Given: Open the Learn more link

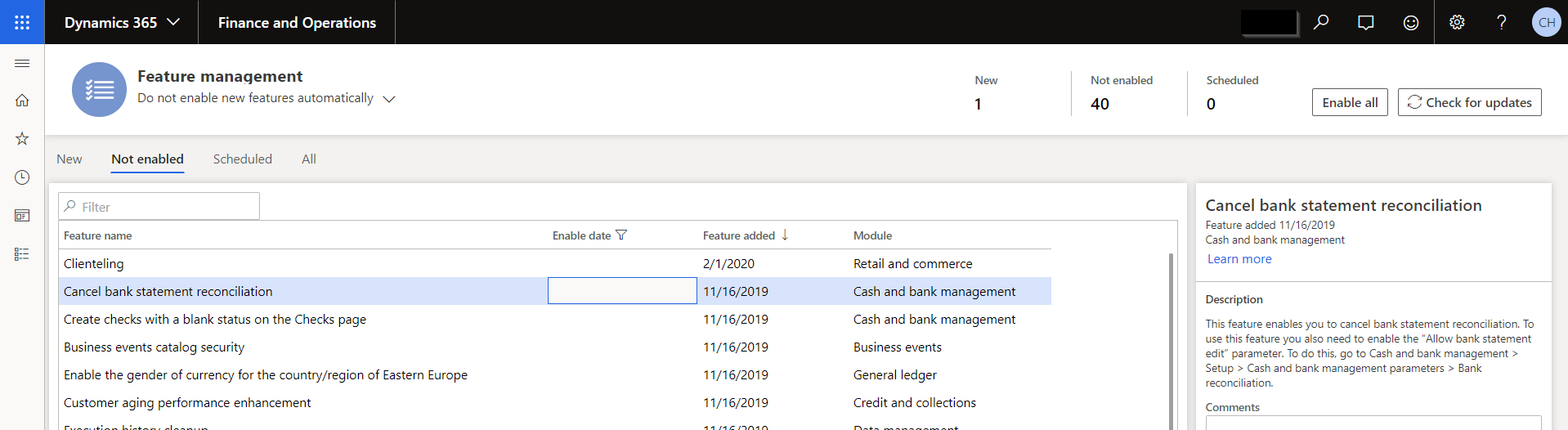Looking at the screenshot, I should [x=1239, y=259].
